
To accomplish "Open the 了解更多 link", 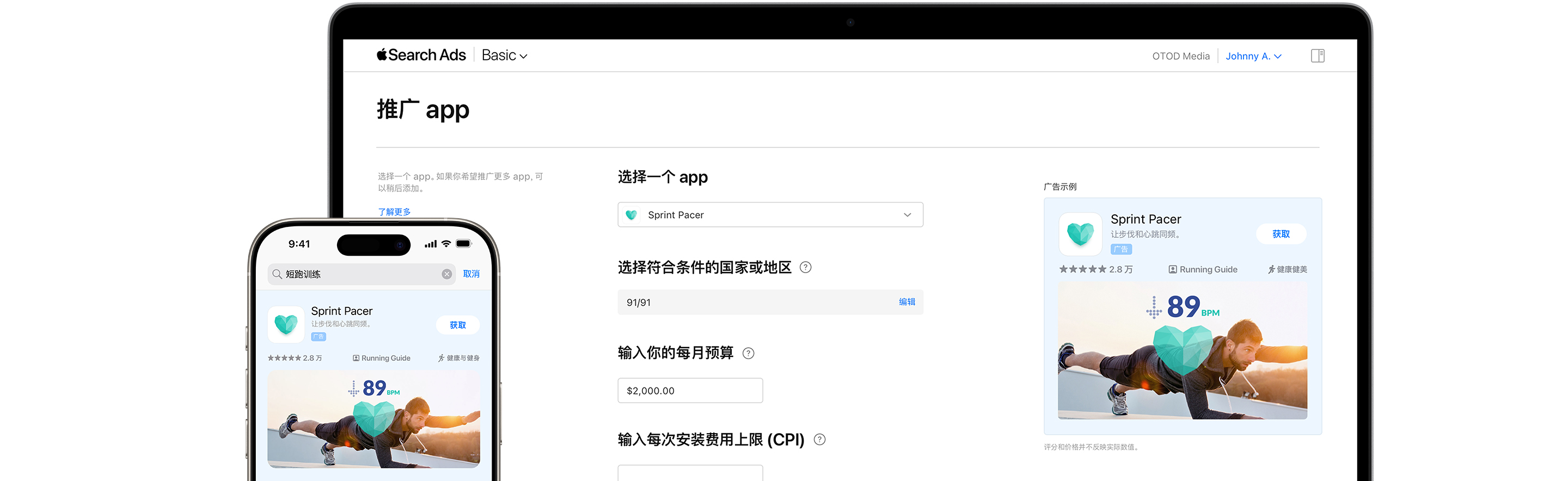I will 394,212.
